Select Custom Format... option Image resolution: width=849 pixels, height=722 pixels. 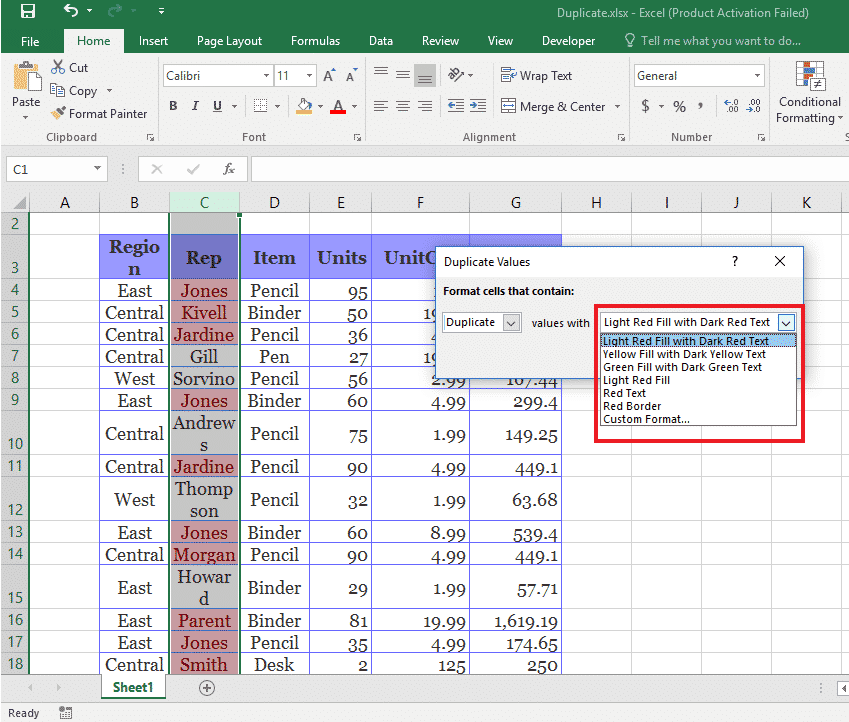(646, 419)
